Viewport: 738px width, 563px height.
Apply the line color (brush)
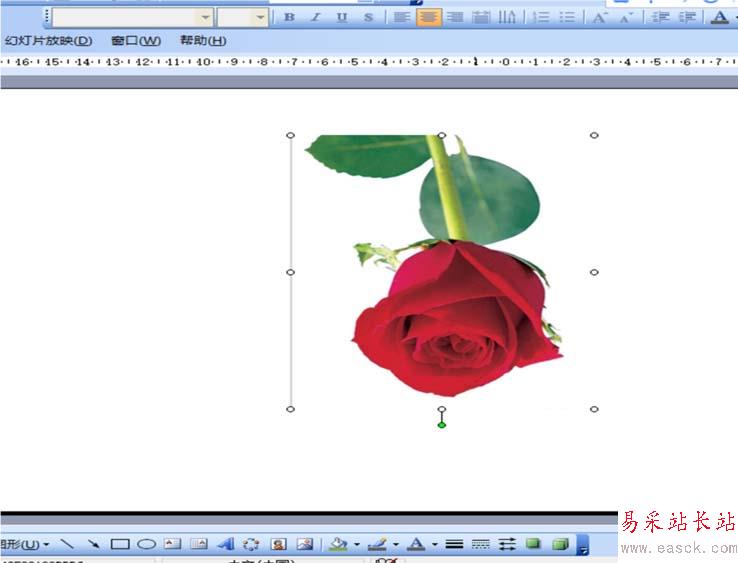pyautogui.click(x=377, y=545)
